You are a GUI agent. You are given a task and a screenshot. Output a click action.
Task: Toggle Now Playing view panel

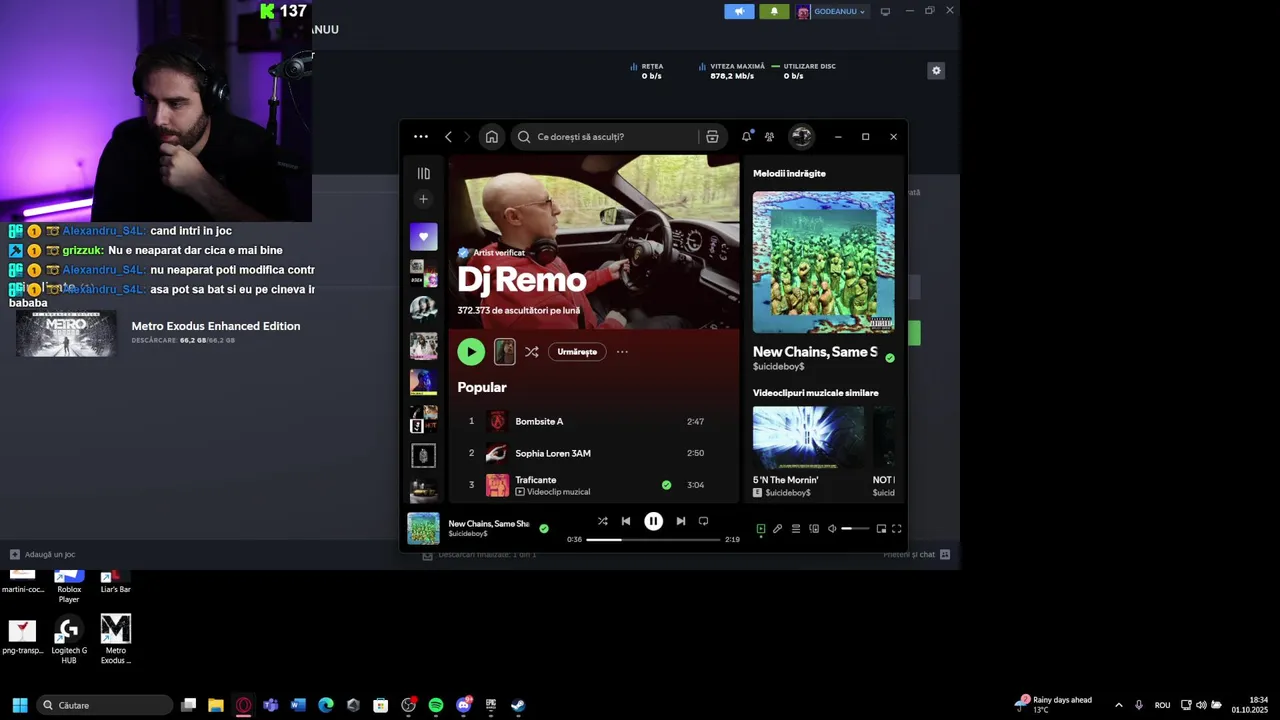point(761,529)
